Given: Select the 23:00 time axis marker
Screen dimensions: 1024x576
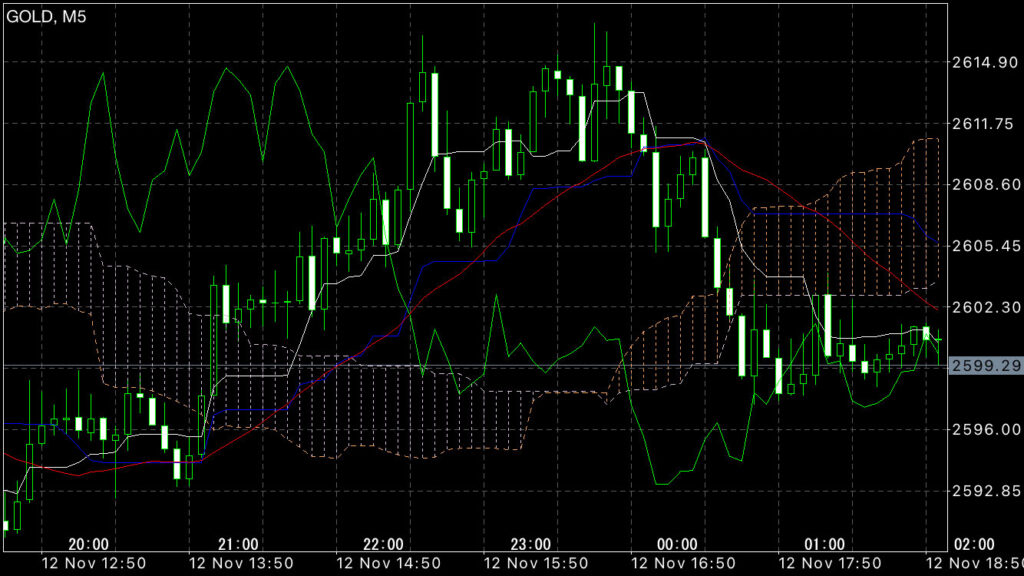Looking at the screenshot, I should pyautogui.click(x=531, y=544).
